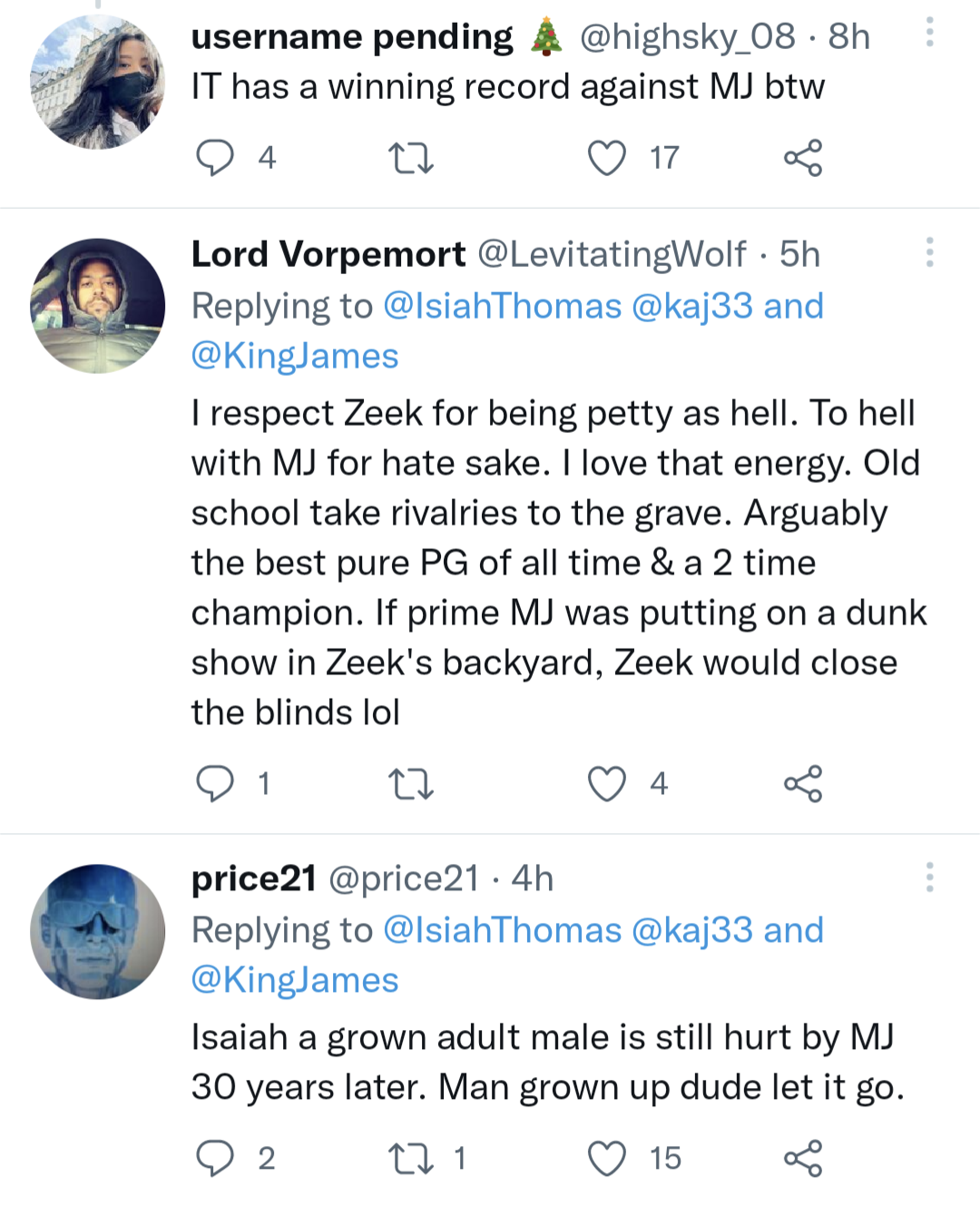The height and width of the screenshot is (1207, 980).
Task: Reply to highsky_08's tweet
Action: 215,158
